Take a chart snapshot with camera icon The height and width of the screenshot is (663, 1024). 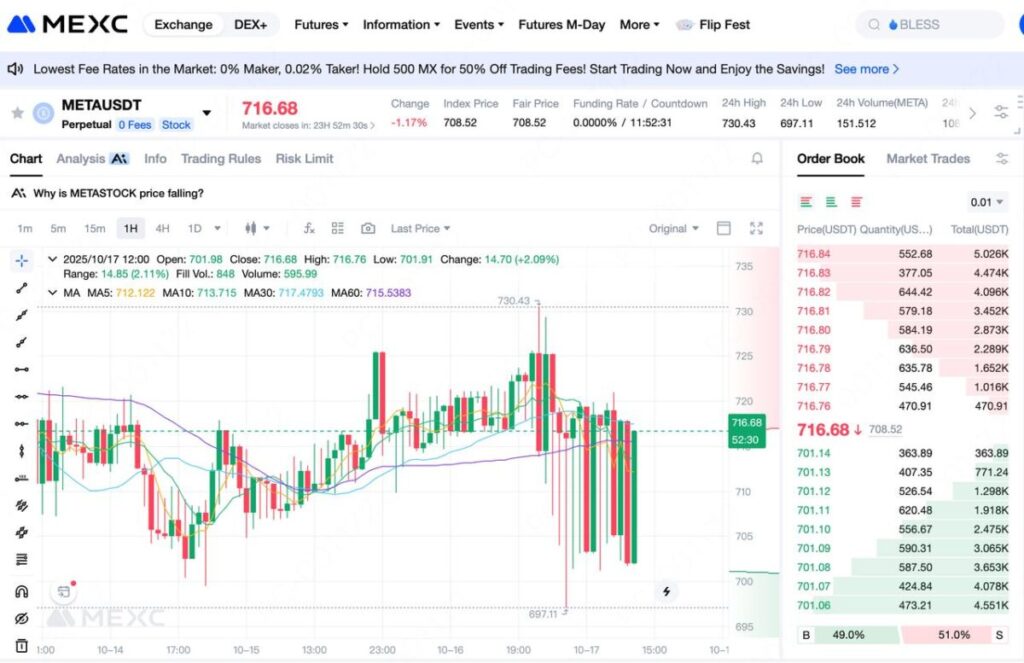(x=368, y=229)
